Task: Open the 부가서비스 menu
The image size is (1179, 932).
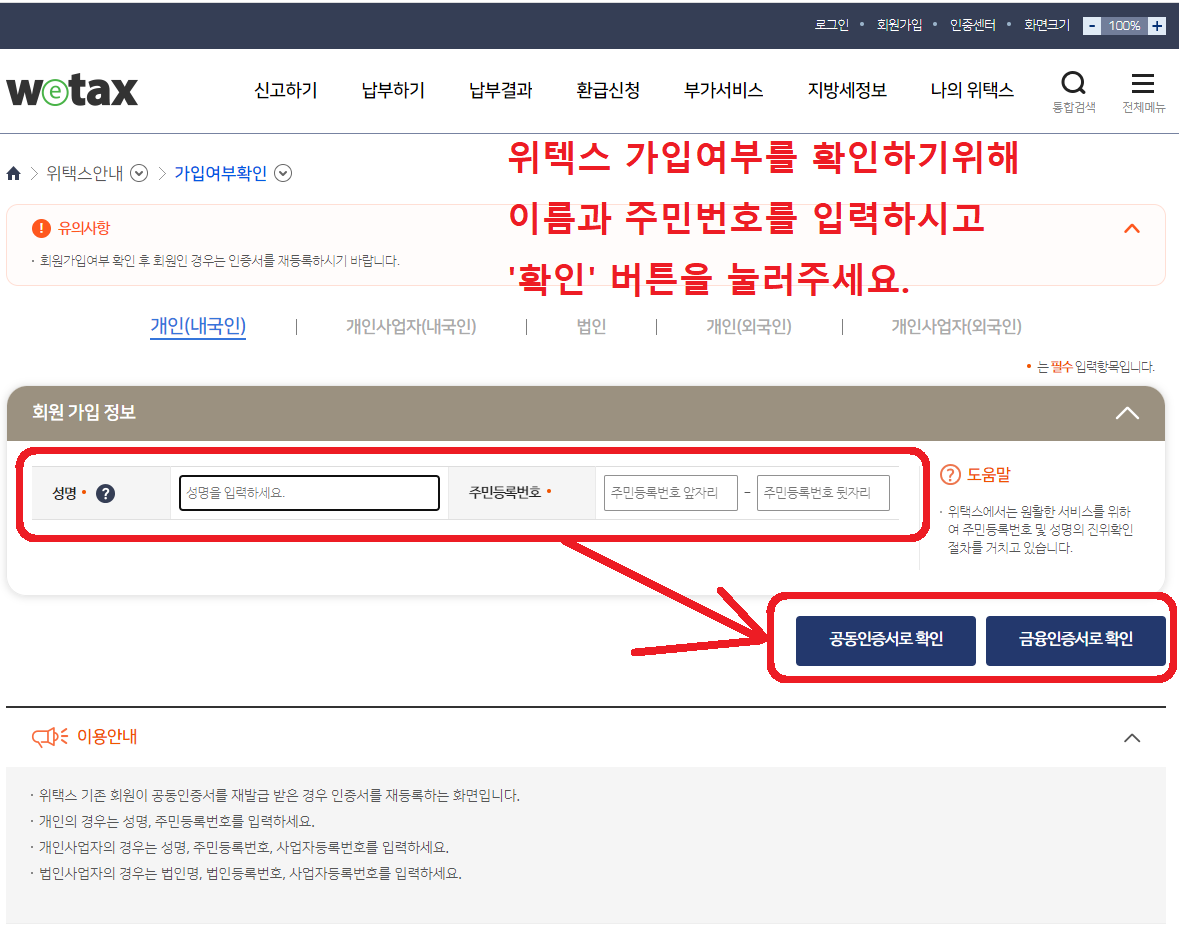Action: pos(723,90)
